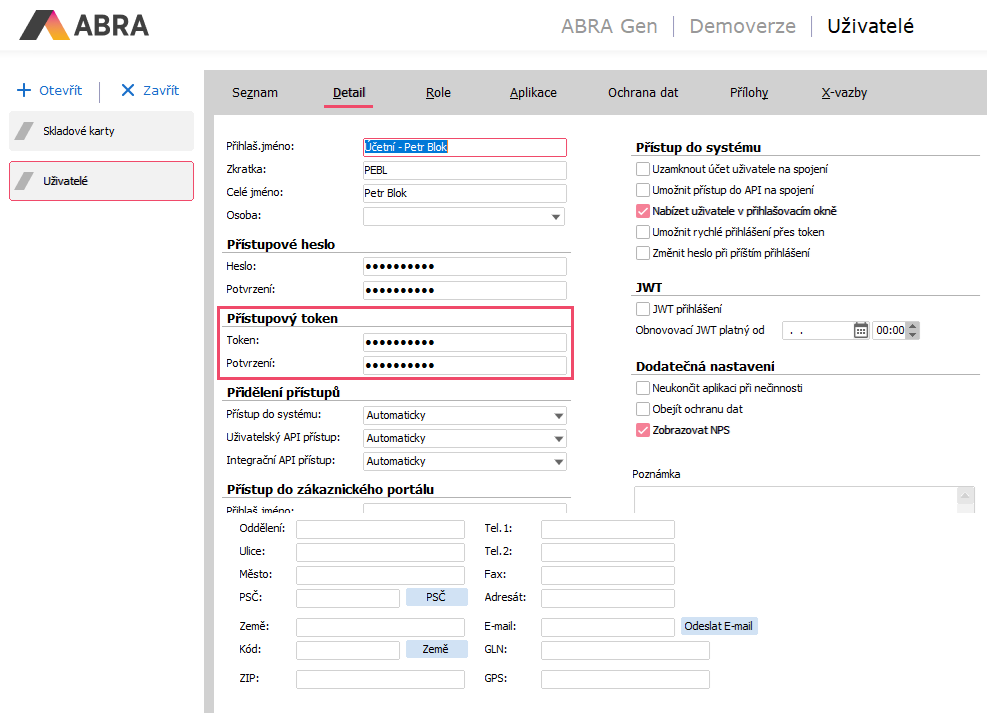The height and width of the screenshot is (713, 987).
Task: Check Obejít ochranu dat option
Action: tap(643, 409)
